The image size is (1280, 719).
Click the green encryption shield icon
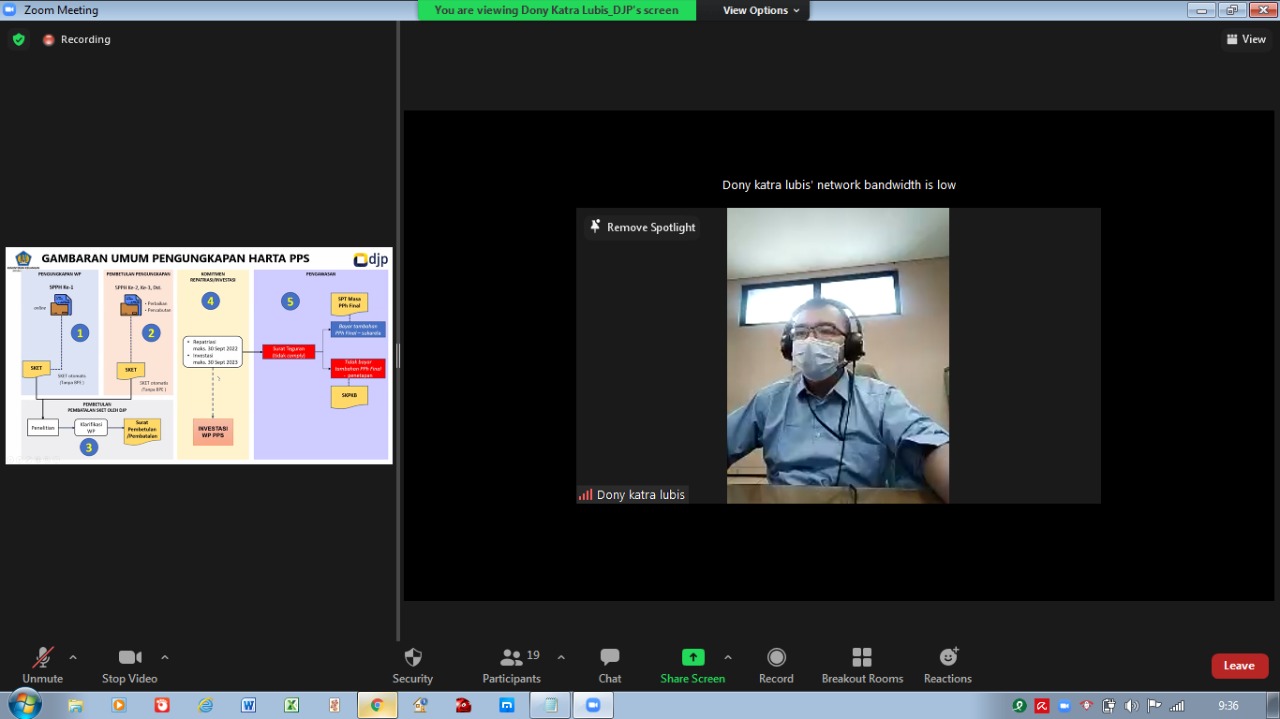click(x=18, y=39)
